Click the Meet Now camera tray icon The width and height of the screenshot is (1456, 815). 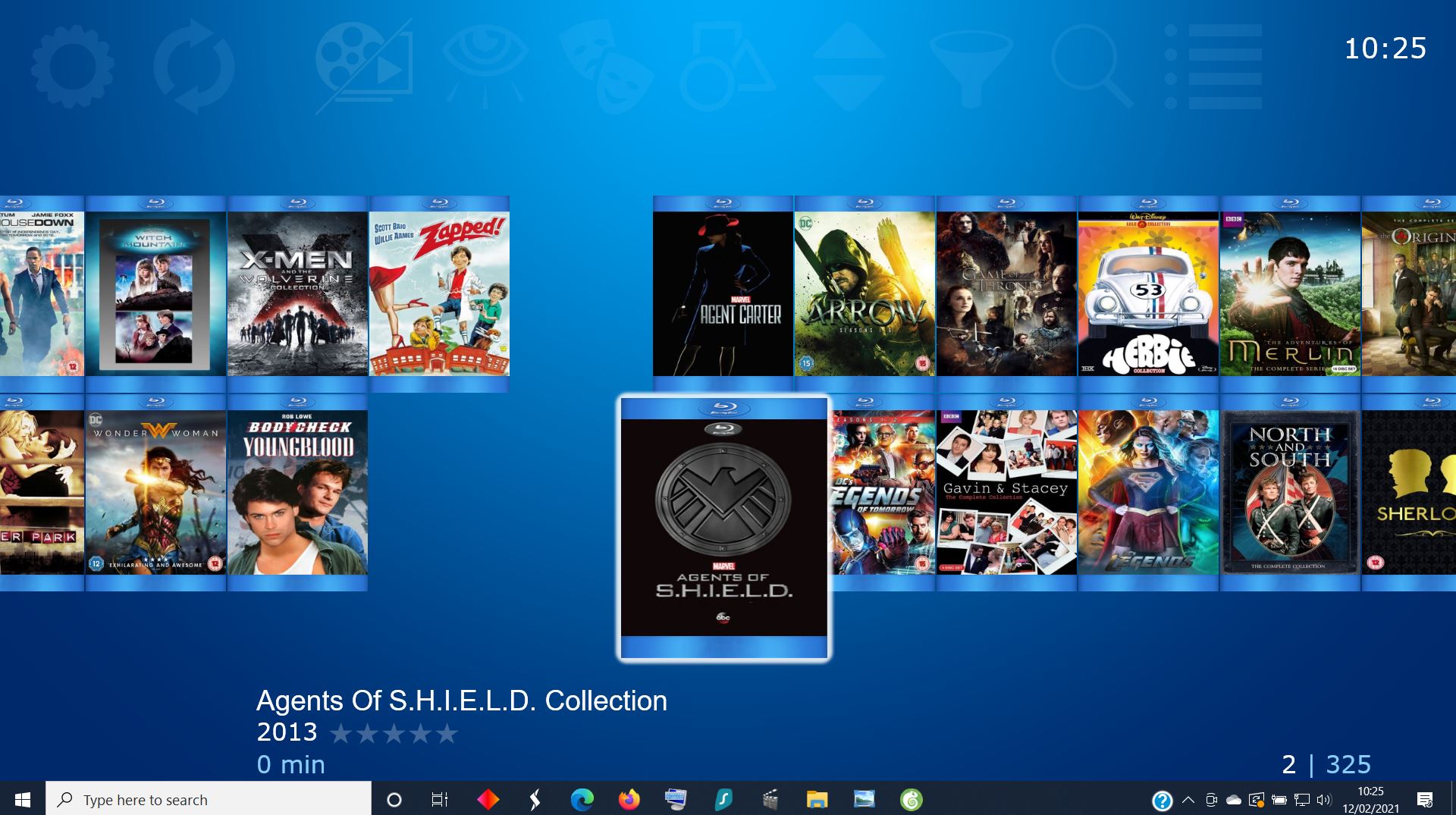pyautogui.click(x=1211, y=799)
